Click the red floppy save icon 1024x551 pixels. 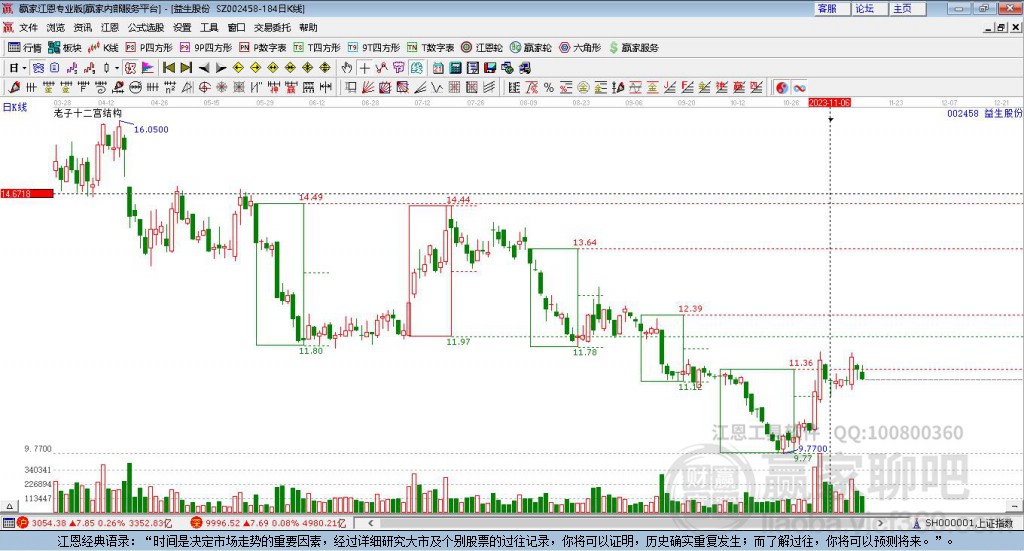490,68
